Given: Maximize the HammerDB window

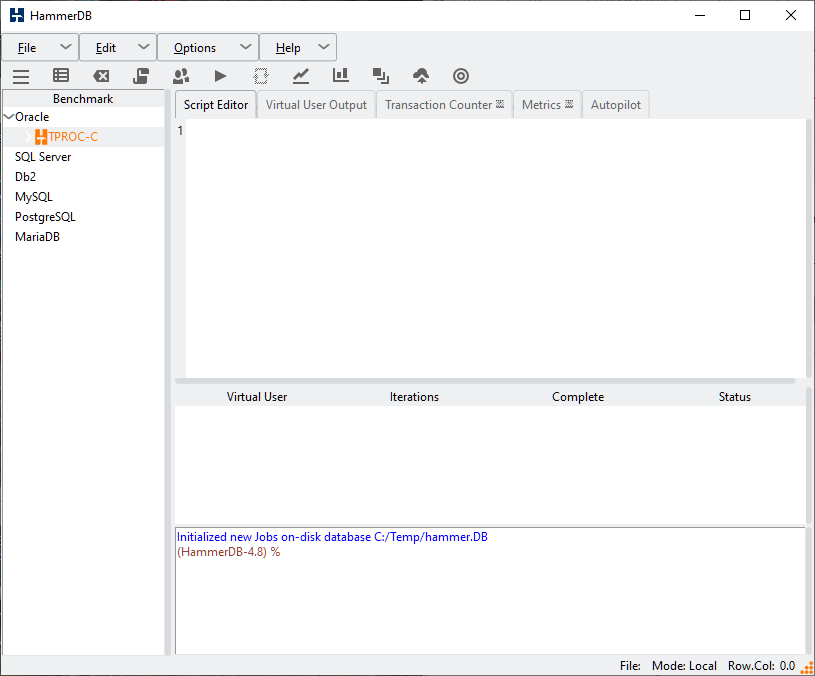Looking at the screenshot, I should [x=745, y=15].
